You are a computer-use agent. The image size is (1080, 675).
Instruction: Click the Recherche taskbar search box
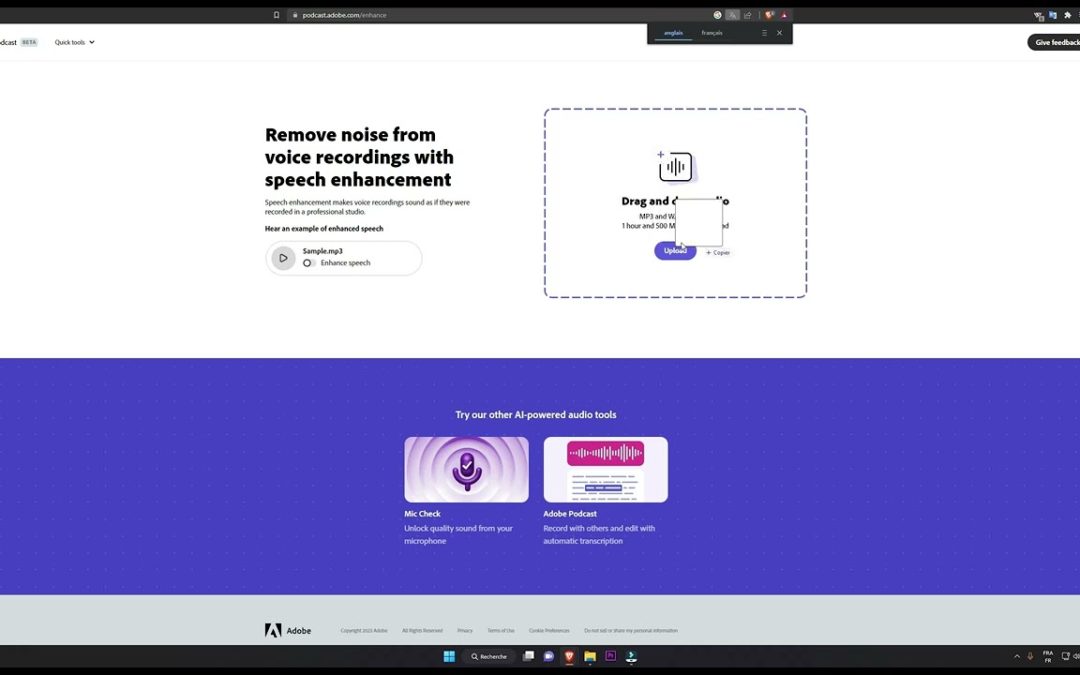point(489,656)
